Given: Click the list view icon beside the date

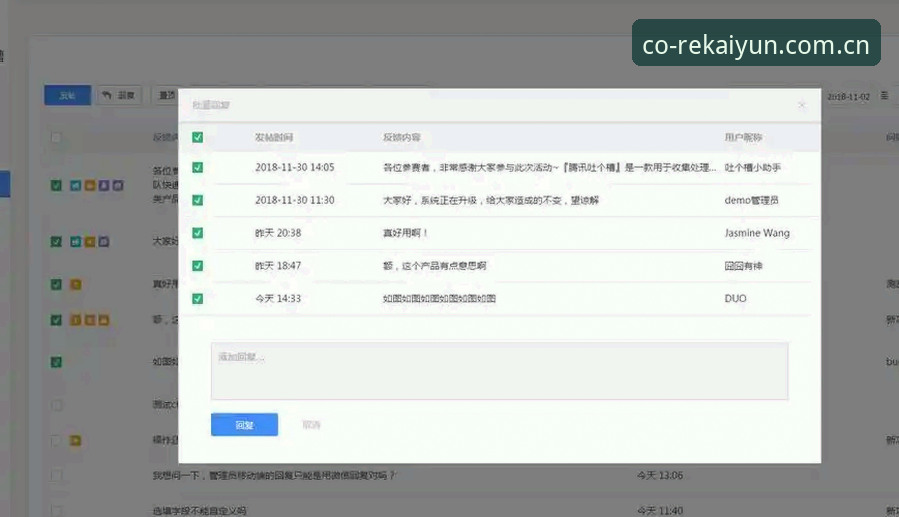Looking at the screenshot, I should (x=885, y=96).
